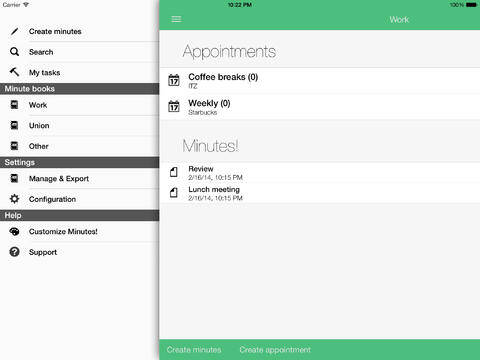
Task: Click the Work title in the header
Action: click(x=399, y=19)
